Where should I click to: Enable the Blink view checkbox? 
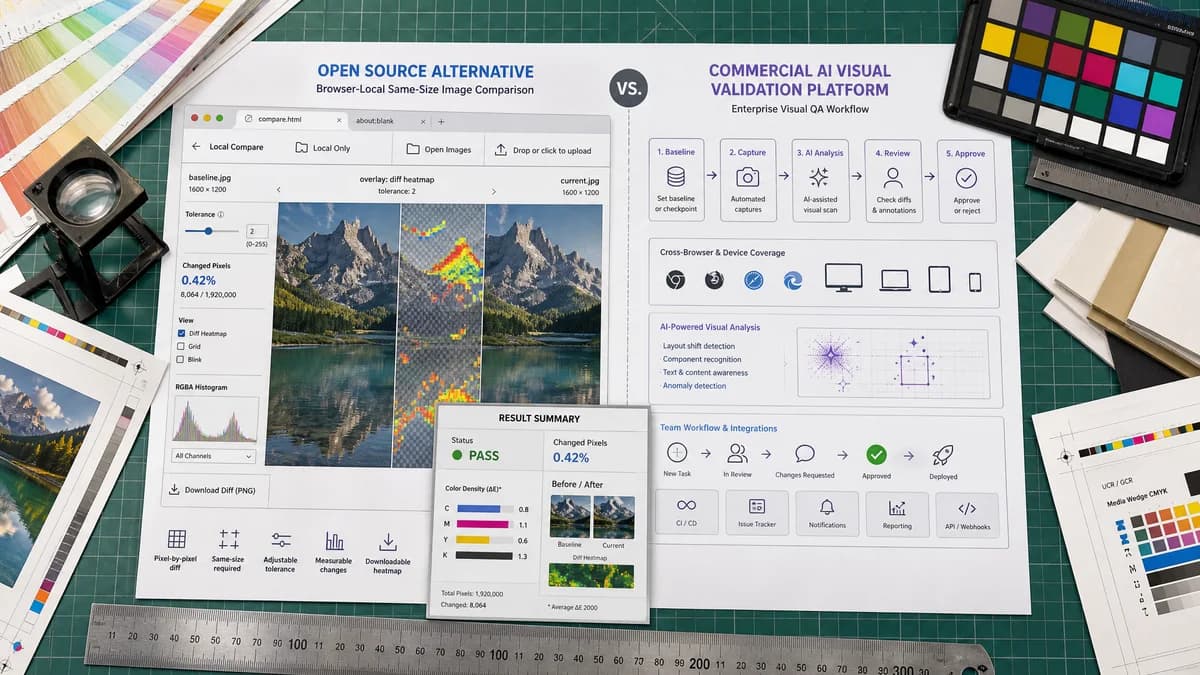coord(181,359)
